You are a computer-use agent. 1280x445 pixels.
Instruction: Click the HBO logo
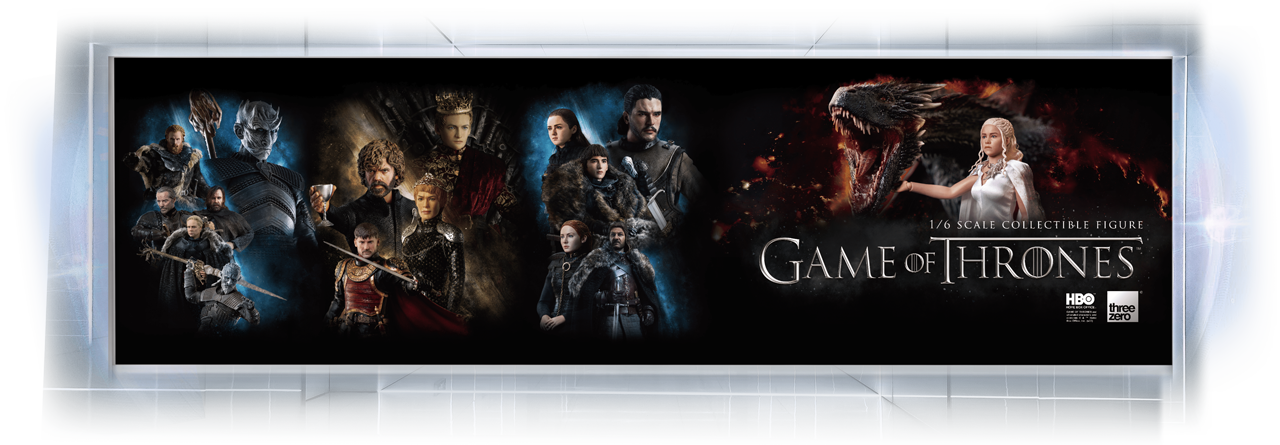tap(1080, 299)
